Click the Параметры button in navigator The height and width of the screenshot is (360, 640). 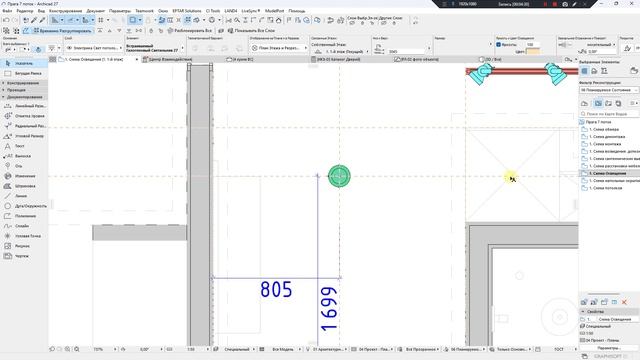point(609,348)
